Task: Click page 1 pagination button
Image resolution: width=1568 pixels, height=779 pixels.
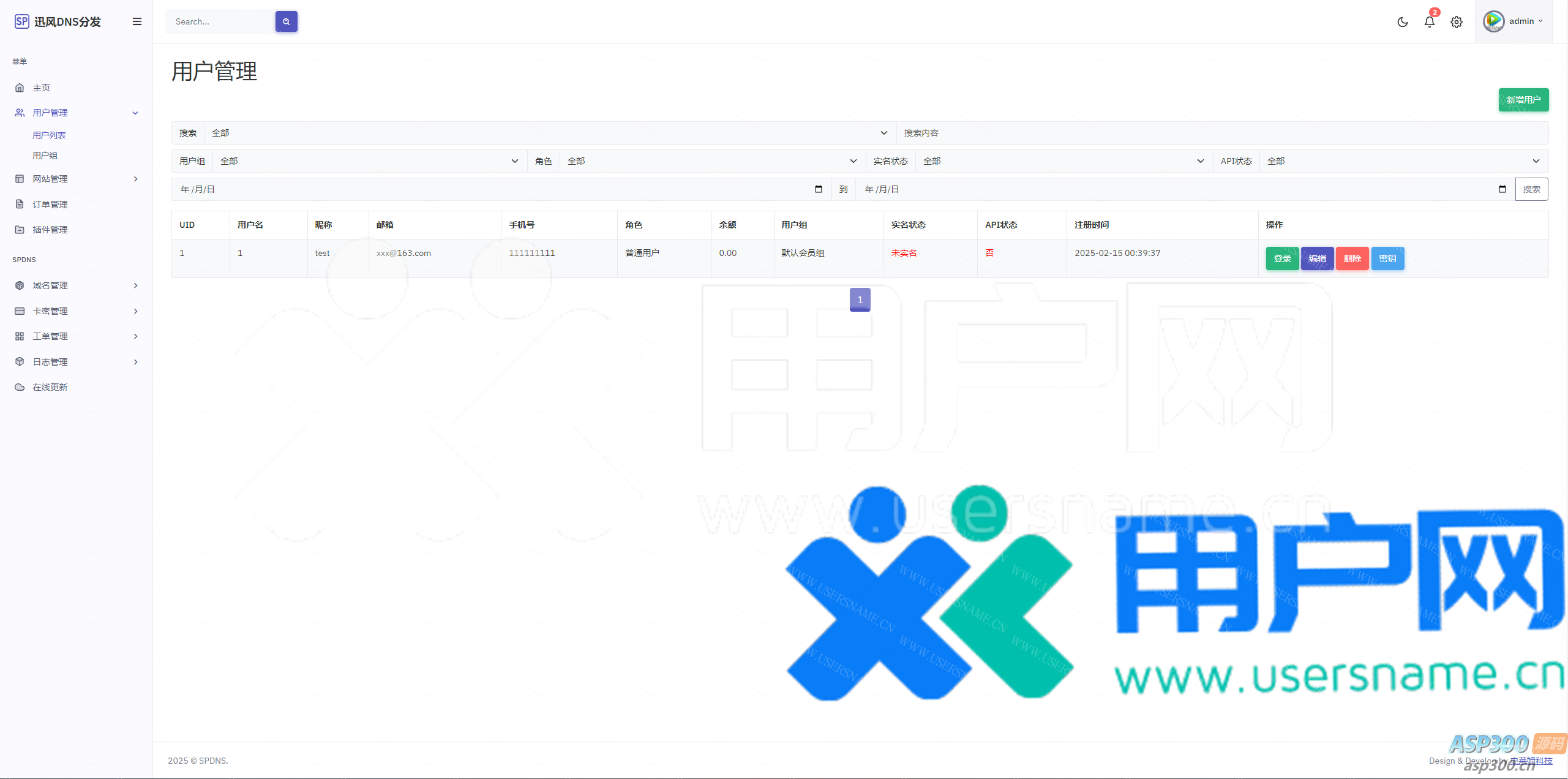Action: pos(860,299)
